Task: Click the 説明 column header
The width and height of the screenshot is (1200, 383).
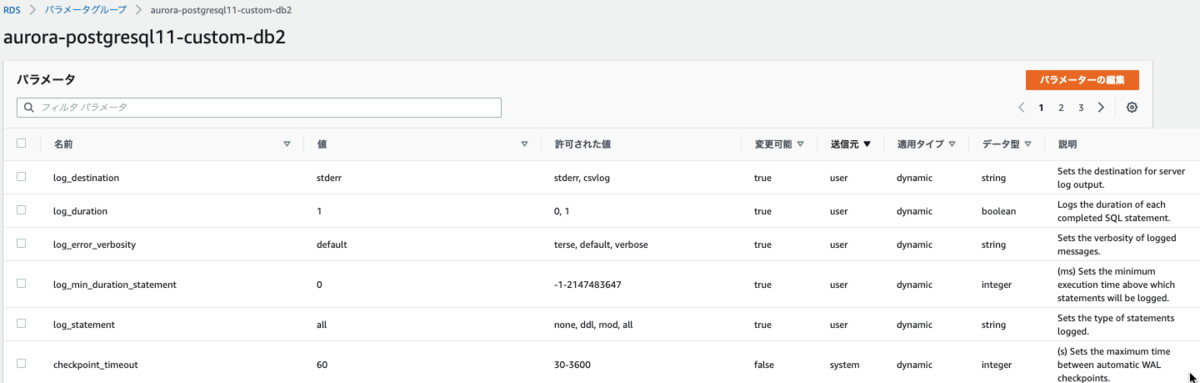Action: (x=1067, y=144)
